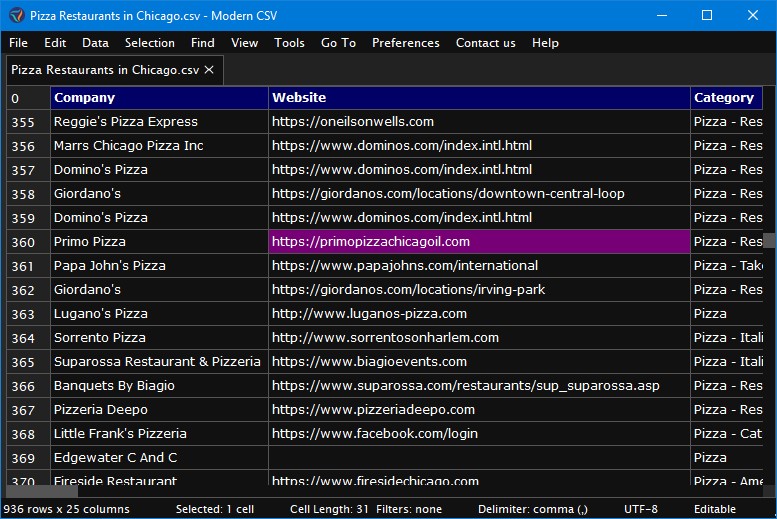This screenshot has width=777, height=519.
Task: Click the facebook.com/login website cell
Action: (x=479, y=434)
